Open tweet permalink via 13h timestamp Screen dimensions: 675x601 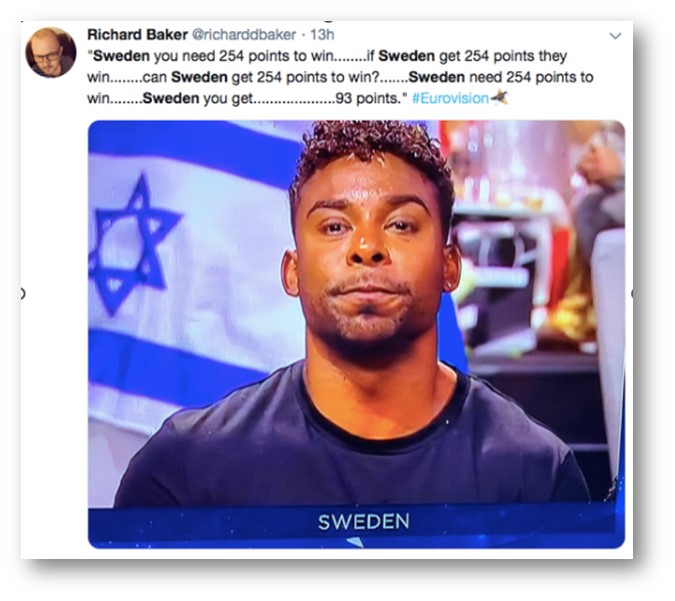[x=322, y=34]
